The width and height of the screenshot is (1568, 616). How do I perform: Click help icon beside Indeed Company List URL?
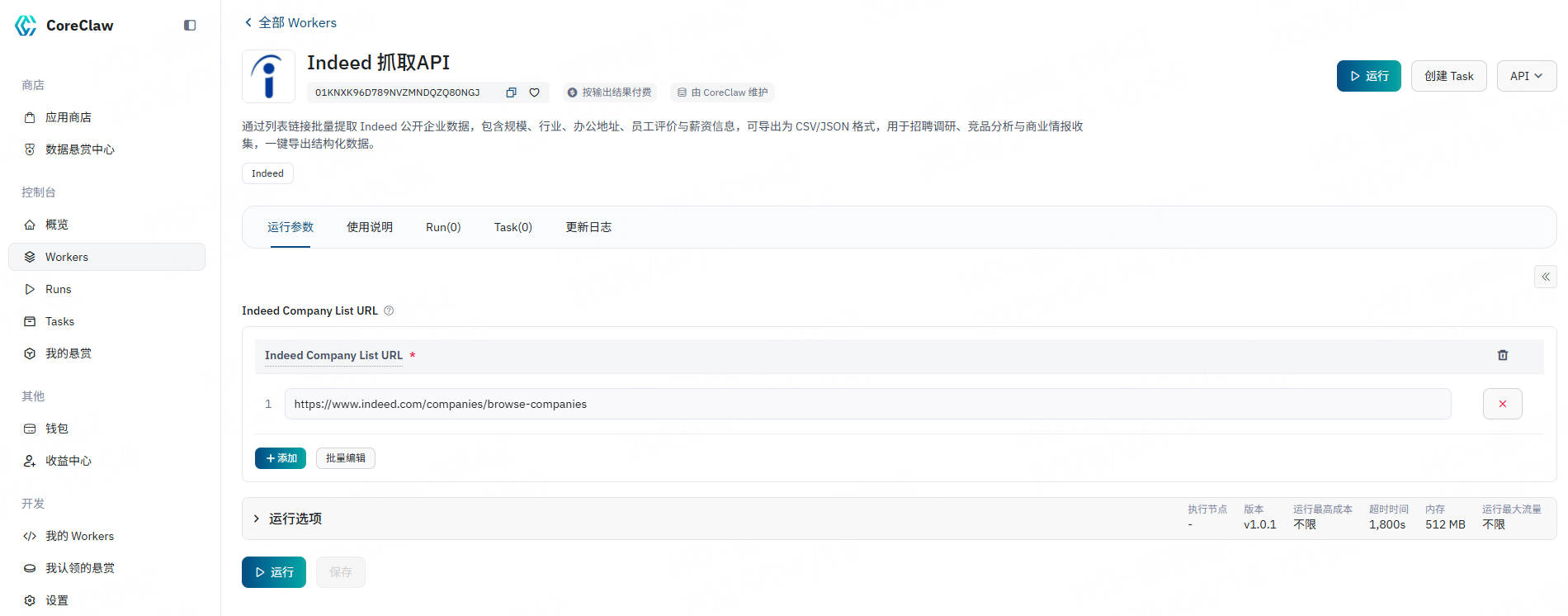coord(389,310)
